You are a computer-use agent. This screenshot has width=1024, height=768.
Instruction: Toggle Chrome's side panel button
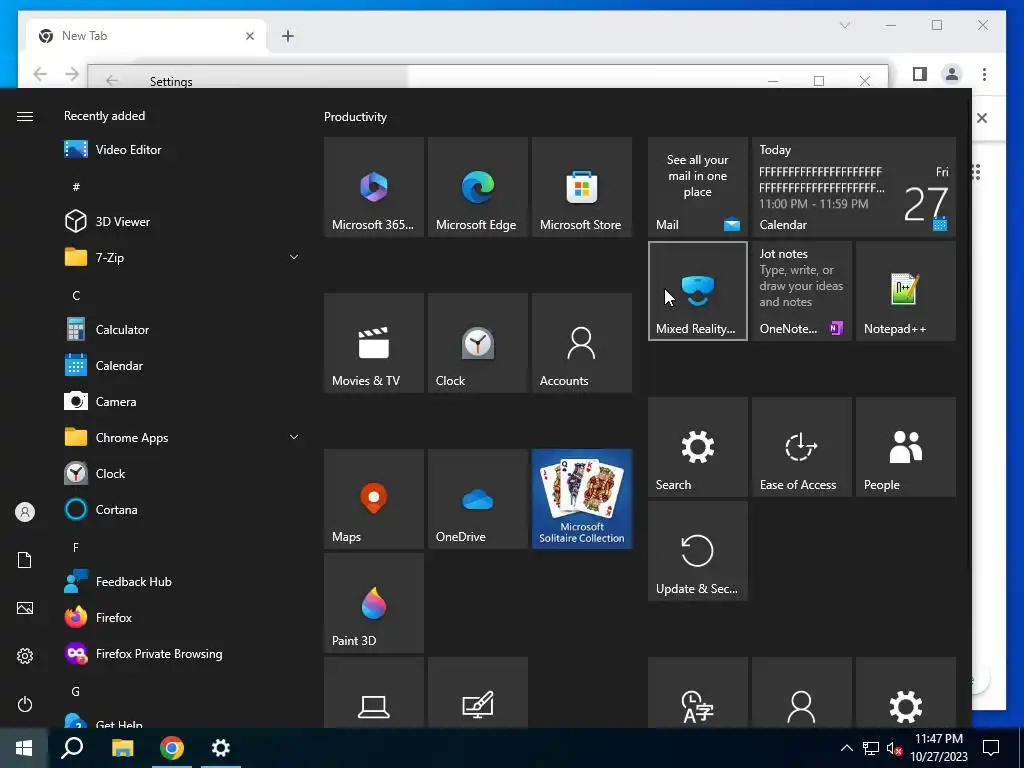[920, 74]
